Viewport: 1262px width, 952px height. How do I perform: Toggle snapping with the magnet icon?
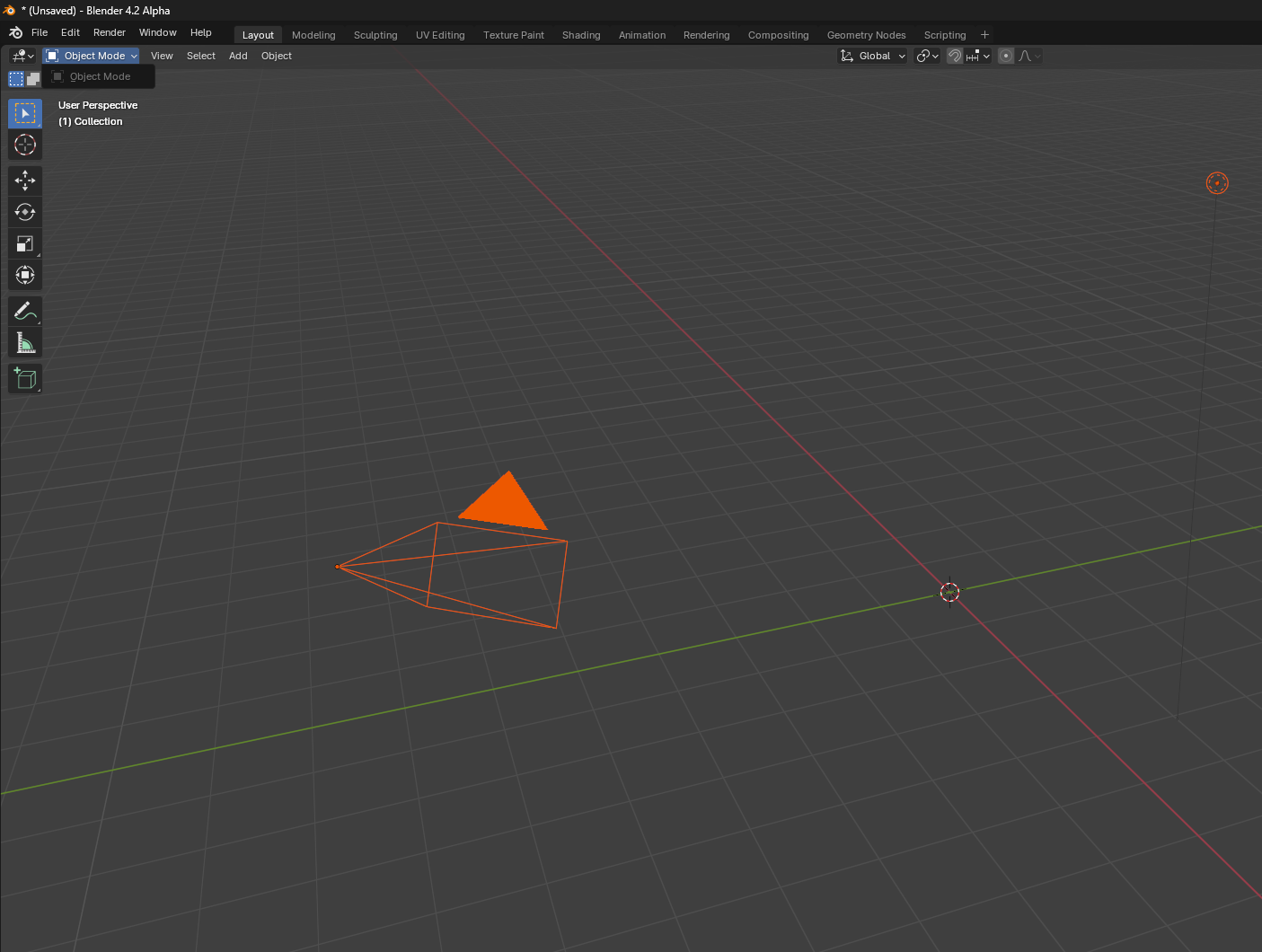pos(955,56)
